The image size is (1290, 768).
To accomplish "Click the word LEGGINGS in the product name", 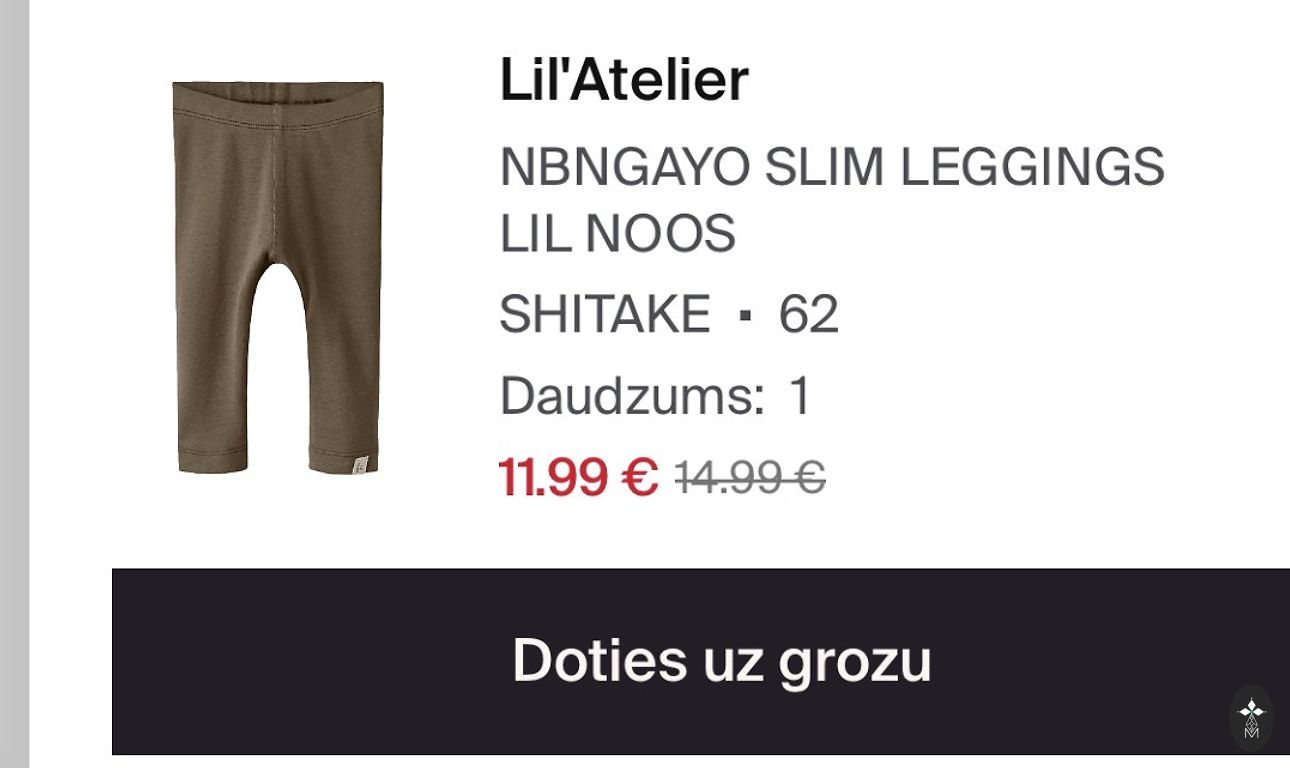I will pyautogui.click(x=1032, y=167).
